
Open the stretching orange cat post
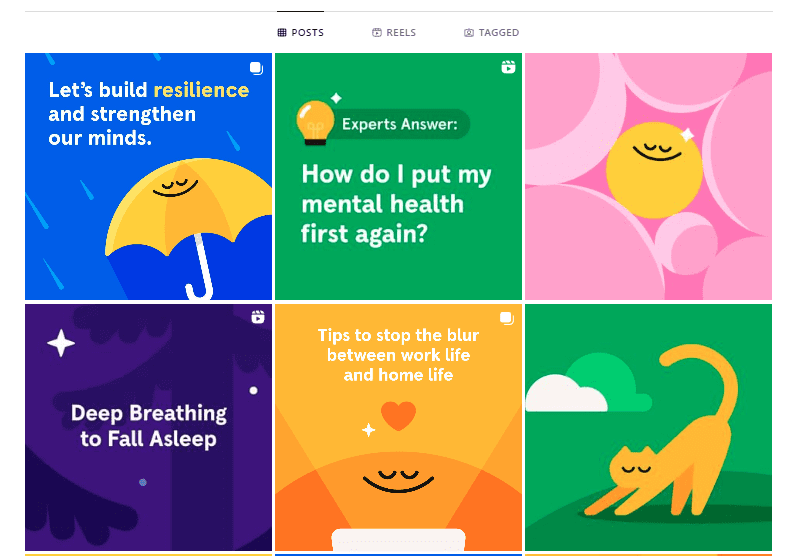coord(649,427)
